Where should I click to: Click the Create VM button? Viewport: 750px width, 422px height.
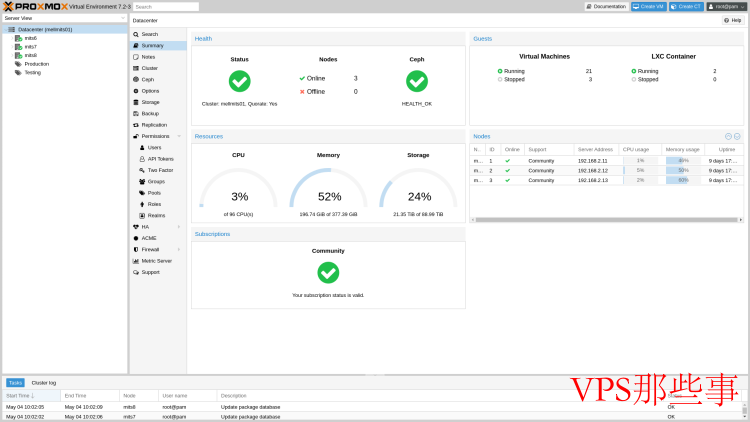coord(649,7)
